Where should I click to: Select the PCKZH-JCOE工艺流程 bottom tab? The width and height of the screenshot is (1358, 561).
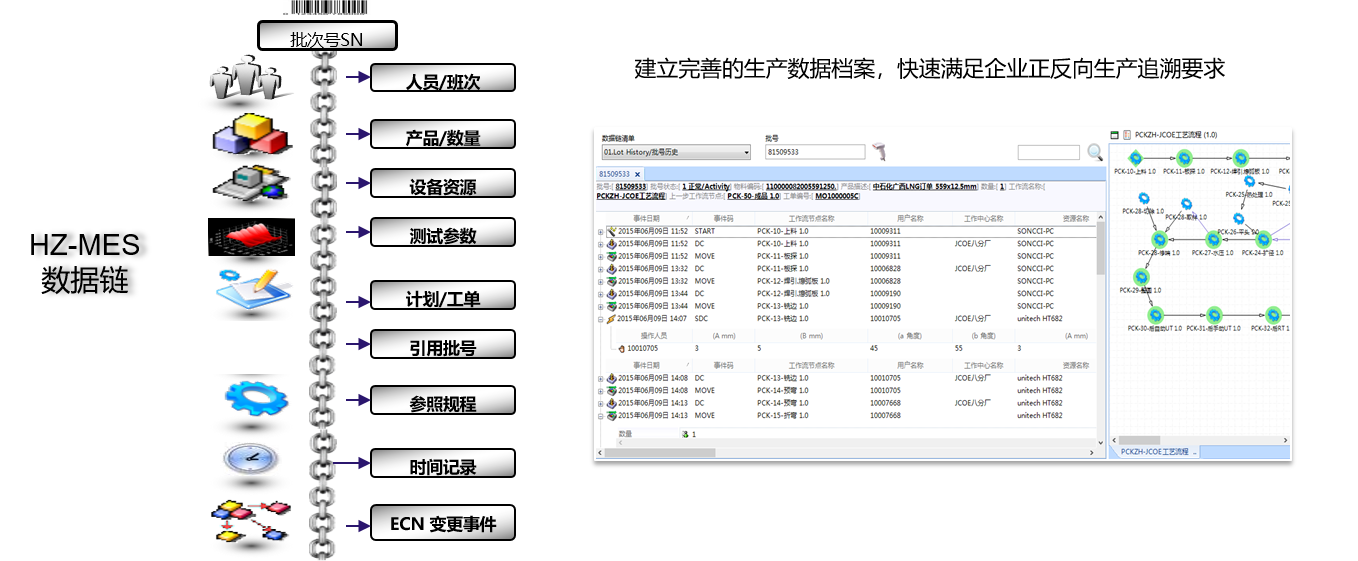pos(1154,452)
